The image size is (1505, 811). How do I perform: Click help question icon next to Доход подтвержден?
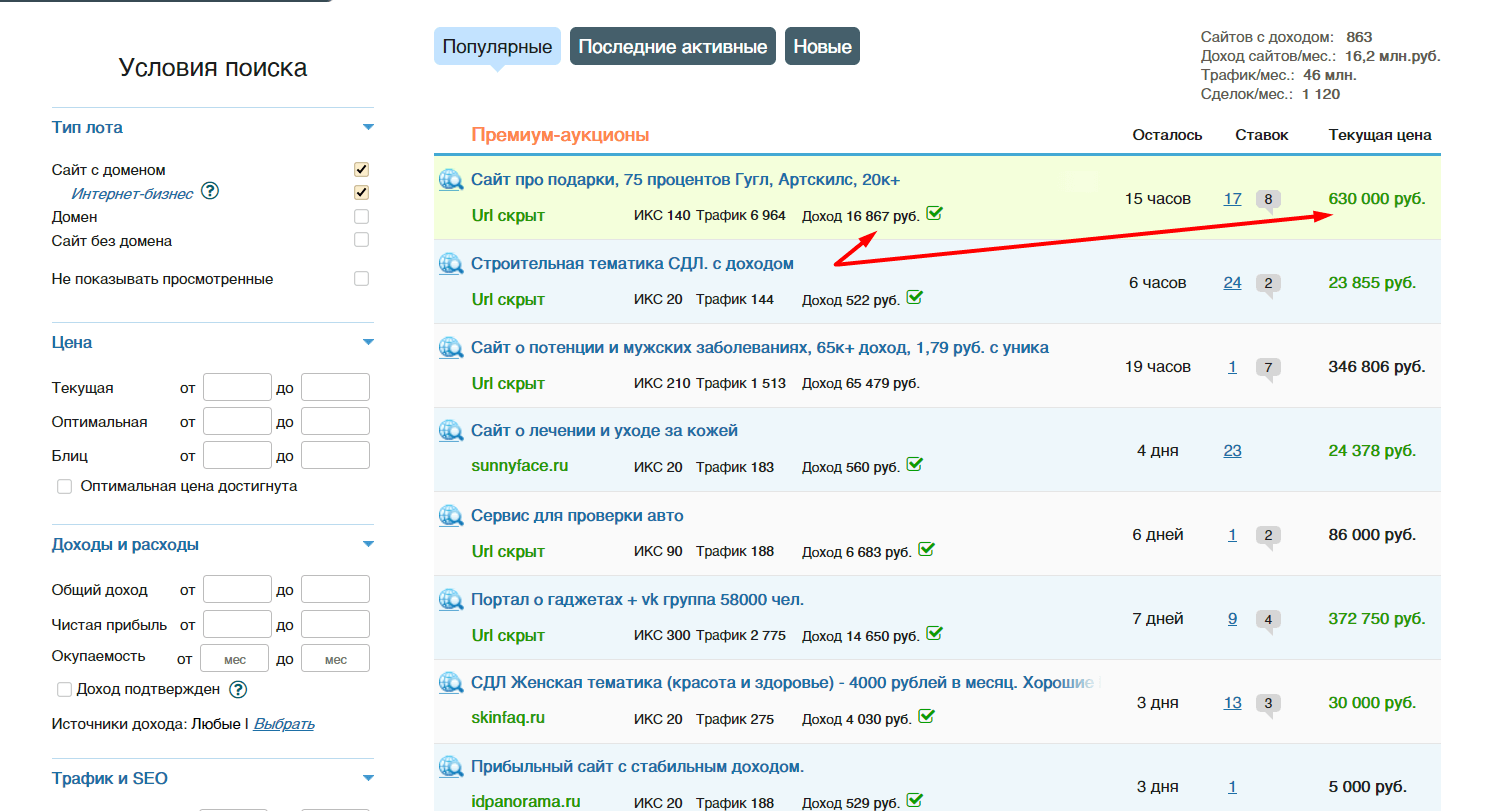(238, 689)
